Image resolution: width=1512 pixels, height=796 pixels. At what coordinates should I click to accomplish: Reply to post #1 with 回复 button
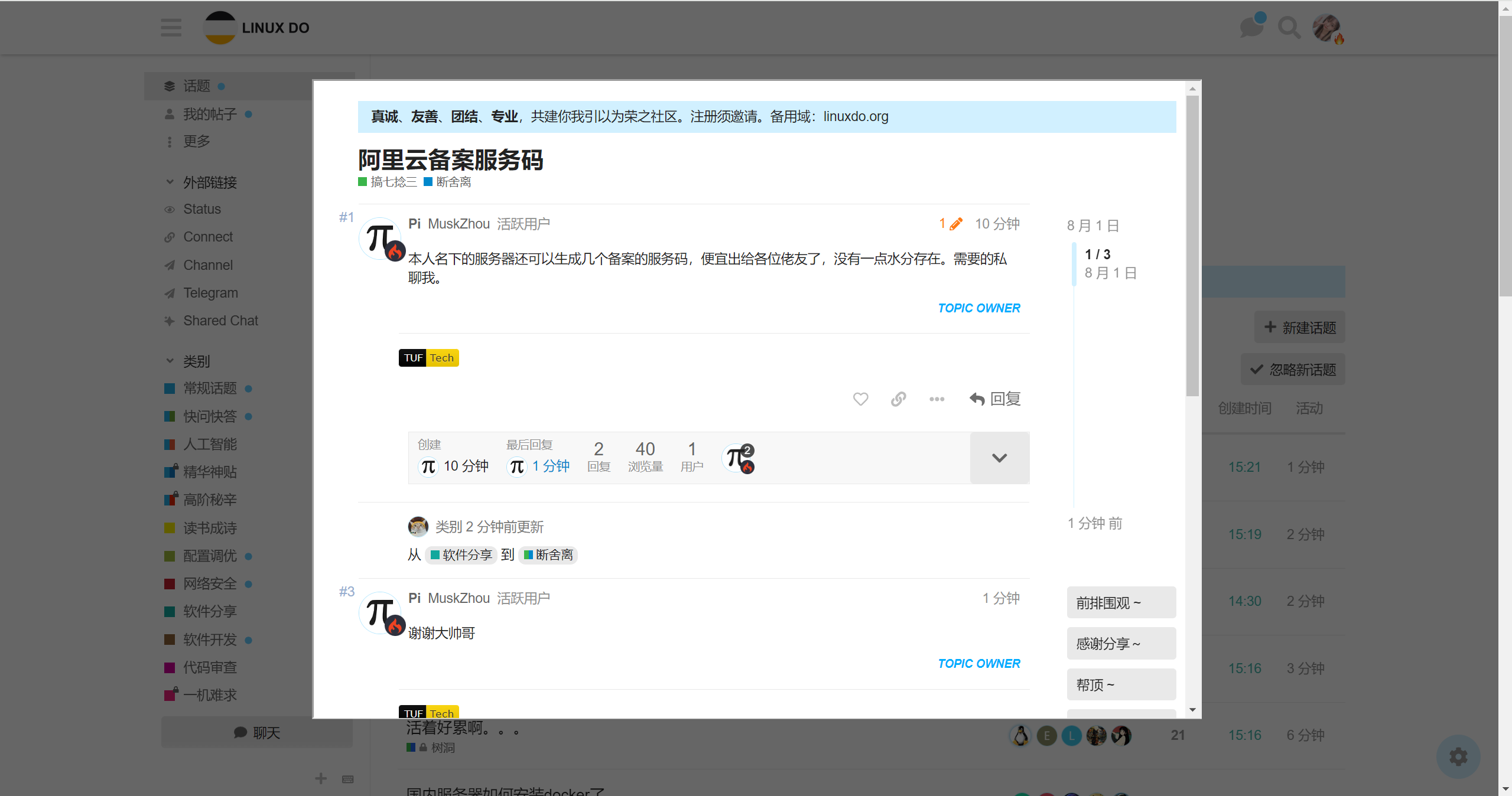tap(995, 399)
